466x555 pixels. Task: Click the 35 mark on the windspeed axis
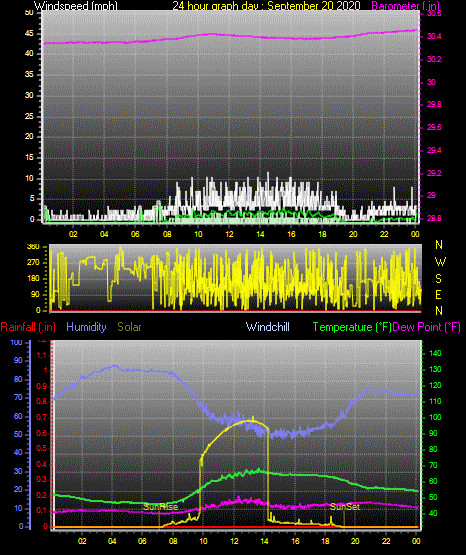[x=29, y=74]
